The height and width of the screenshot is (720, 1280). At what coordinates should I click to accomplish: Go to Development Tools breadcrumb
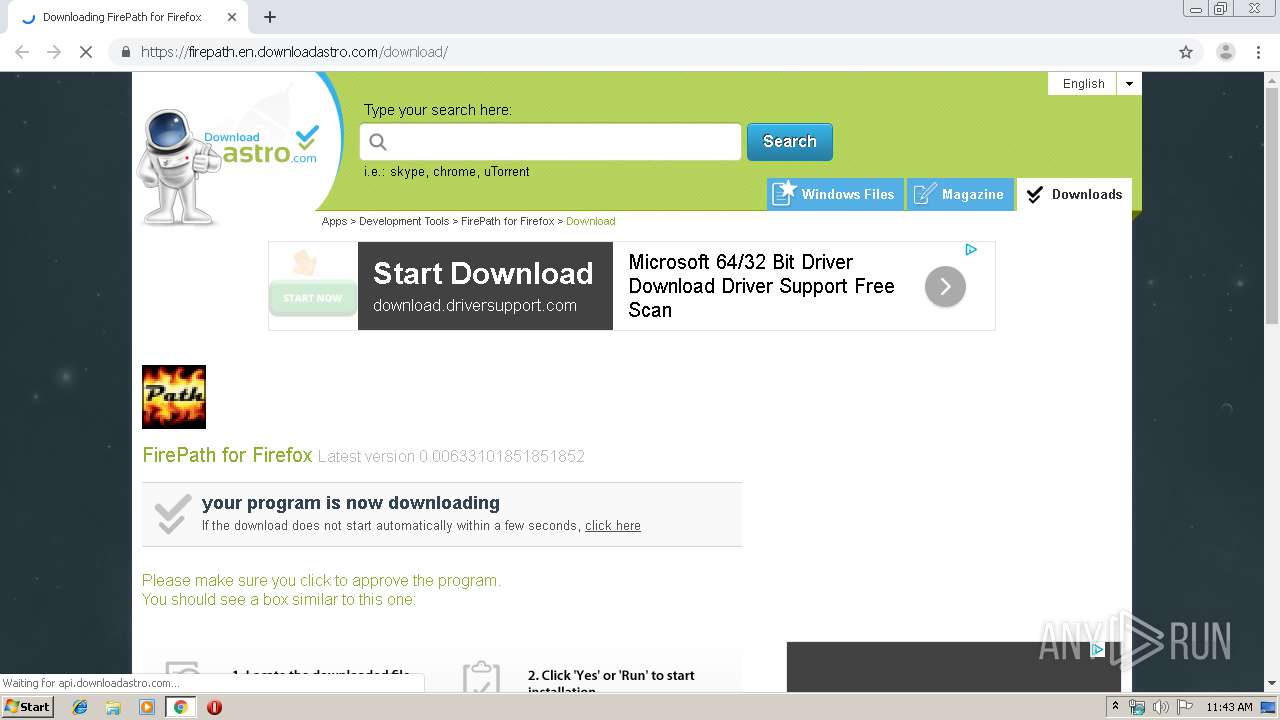[404, 221]
